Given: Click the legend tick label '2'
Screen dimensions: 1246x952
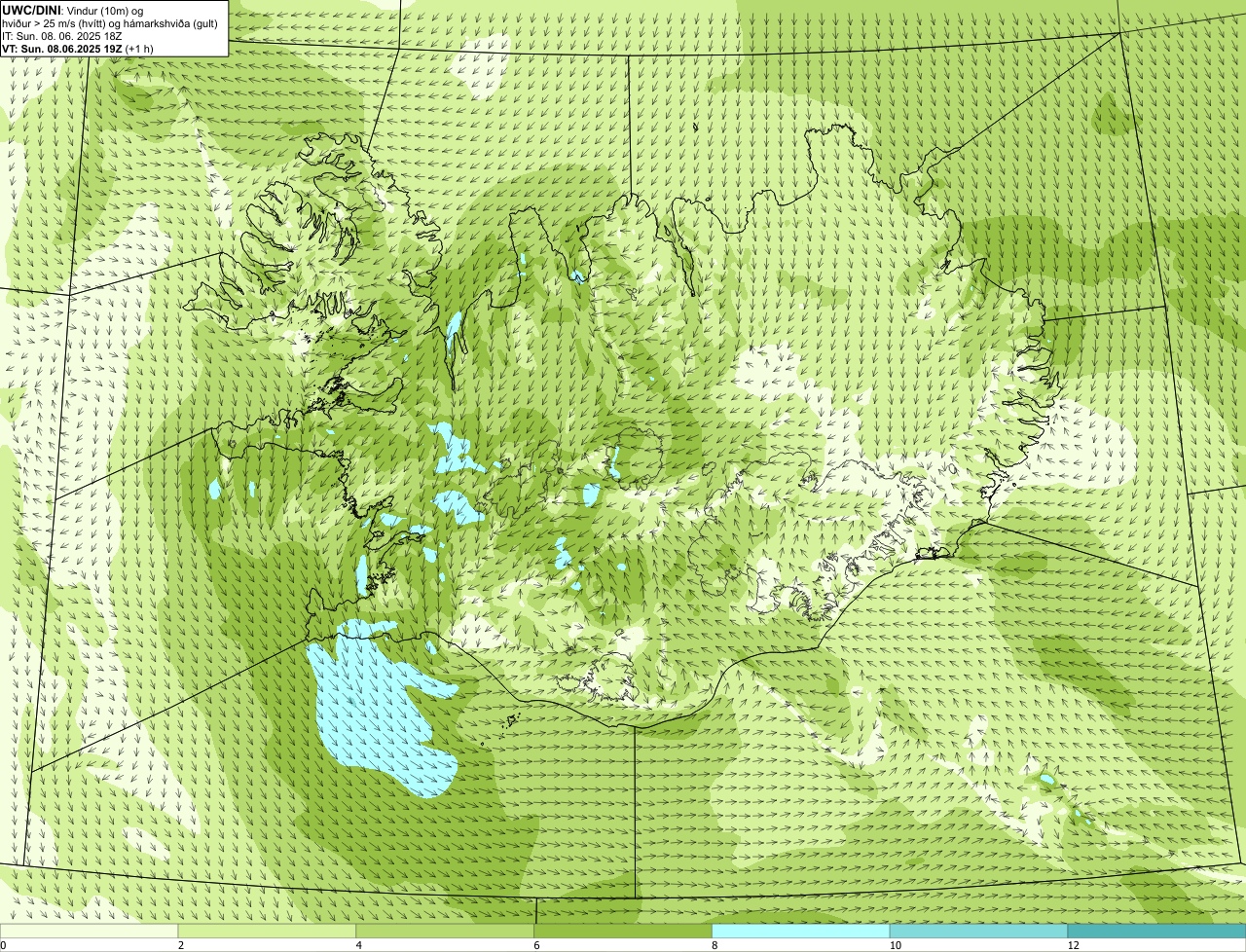Looking at the screenshot, I should [181, 945].
